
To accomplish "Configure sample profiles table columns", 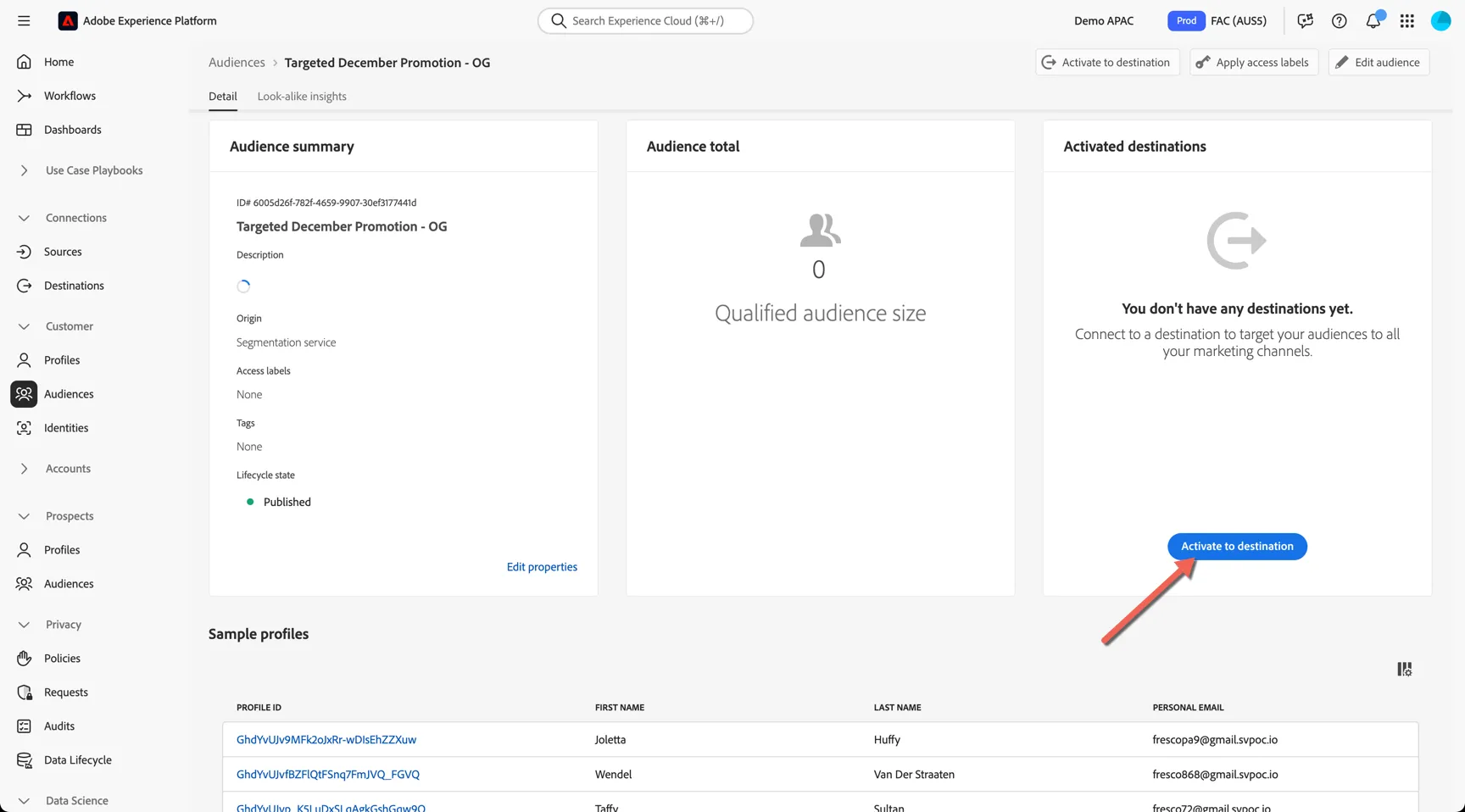I will (1405, 670).
